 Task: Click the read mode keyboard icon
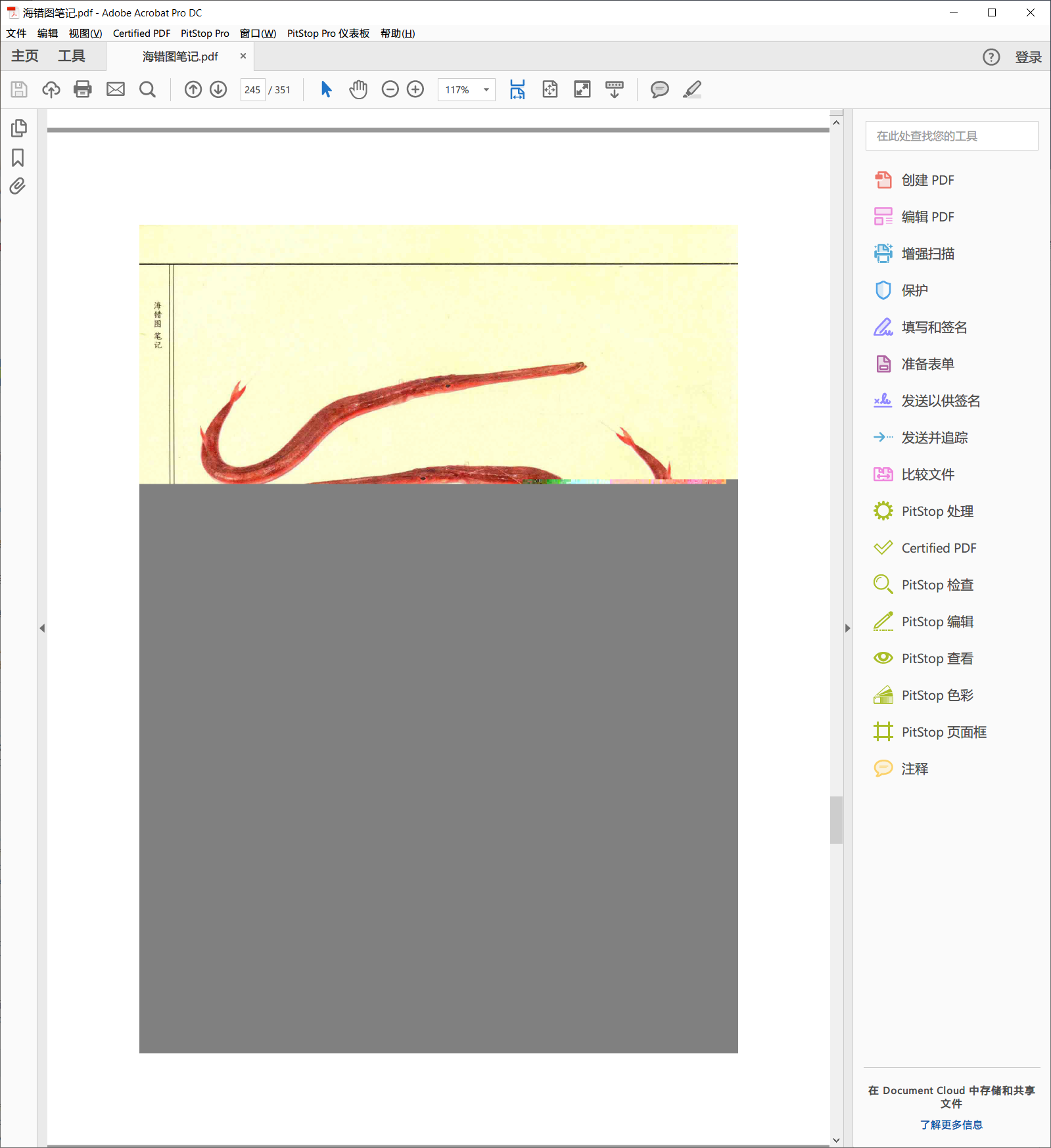pos(615,89)
